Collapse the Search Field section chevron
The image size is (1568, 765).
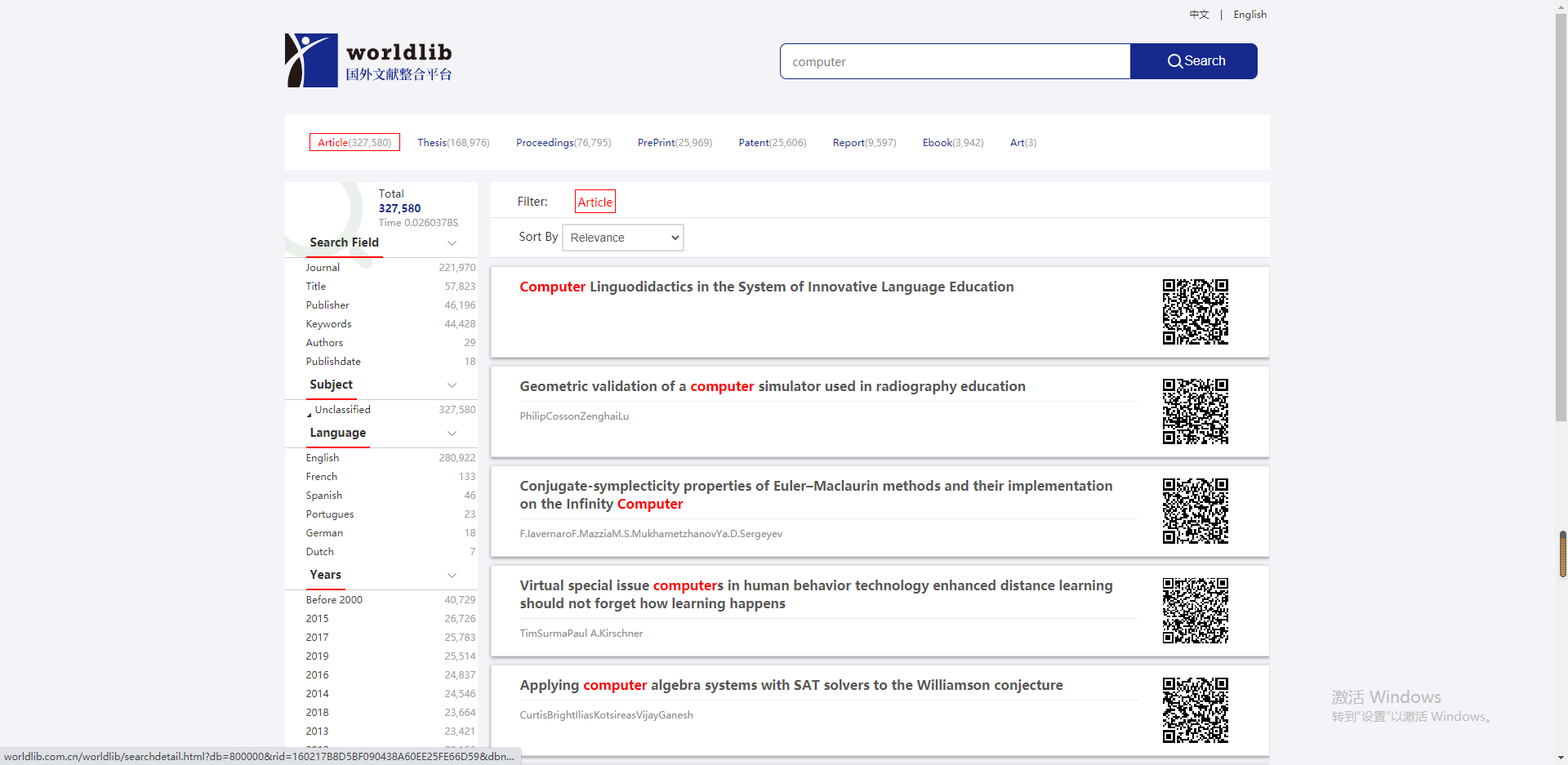[452, 243]
